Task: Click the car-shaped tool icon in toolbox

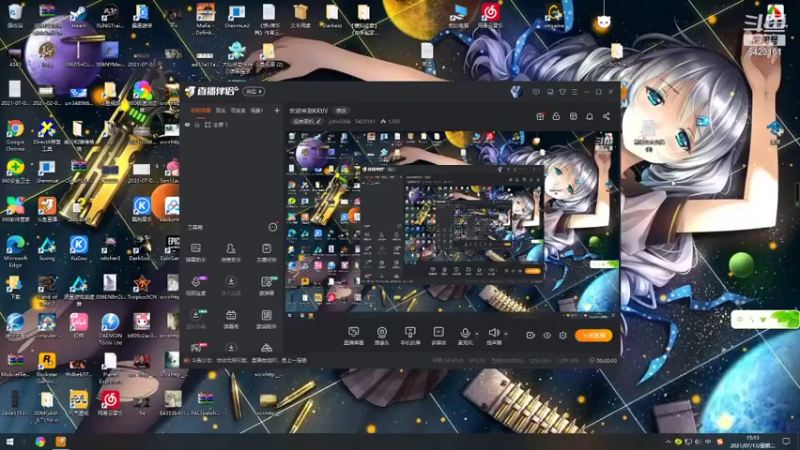Action: pyautogui.click(x=266, y=348)
